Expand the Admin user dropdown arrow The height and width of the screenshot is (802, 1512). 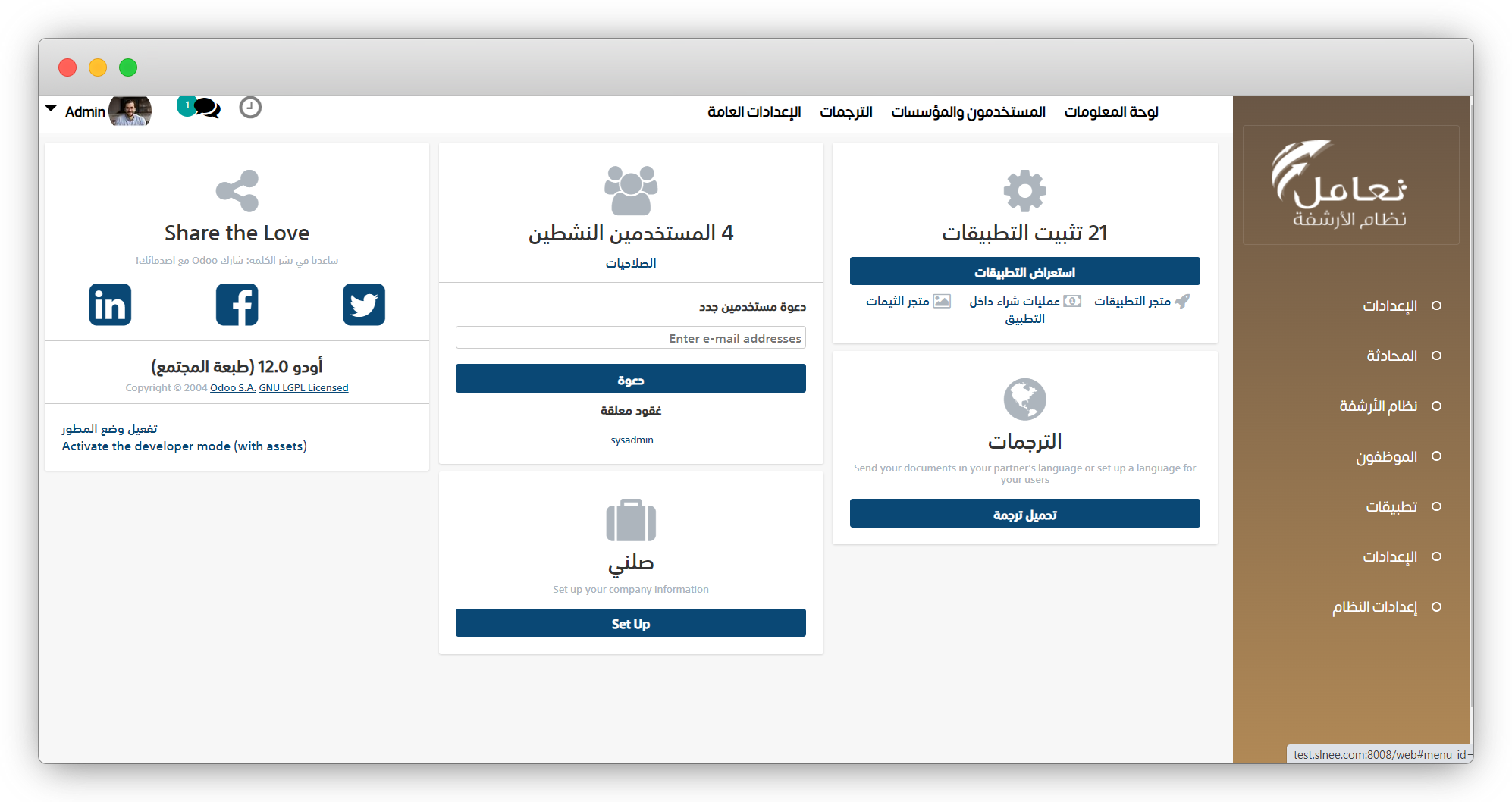pyautogui.click(x=51, y=109)
